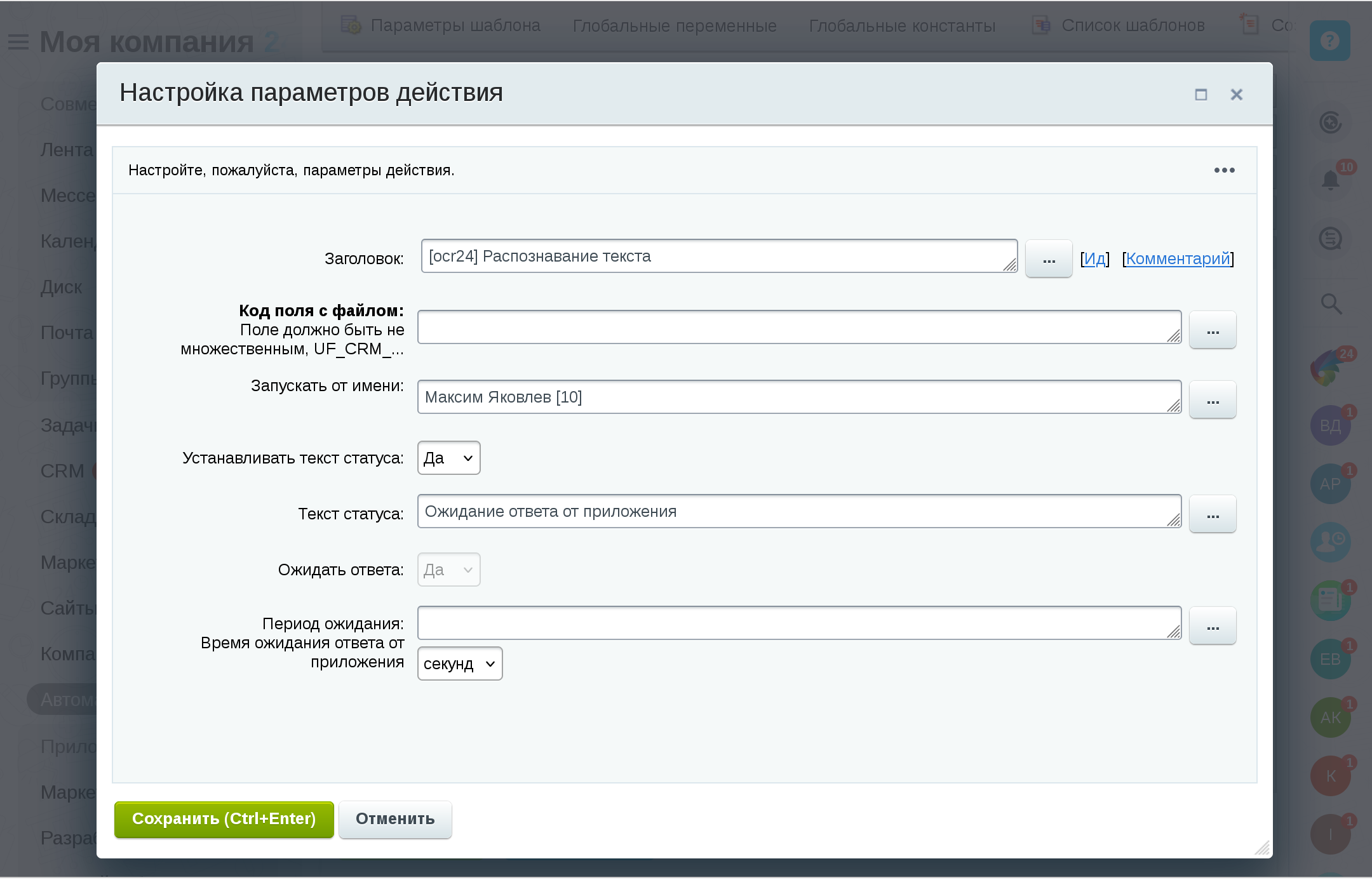Click the notifications bell icon

tap(1330, 180)
